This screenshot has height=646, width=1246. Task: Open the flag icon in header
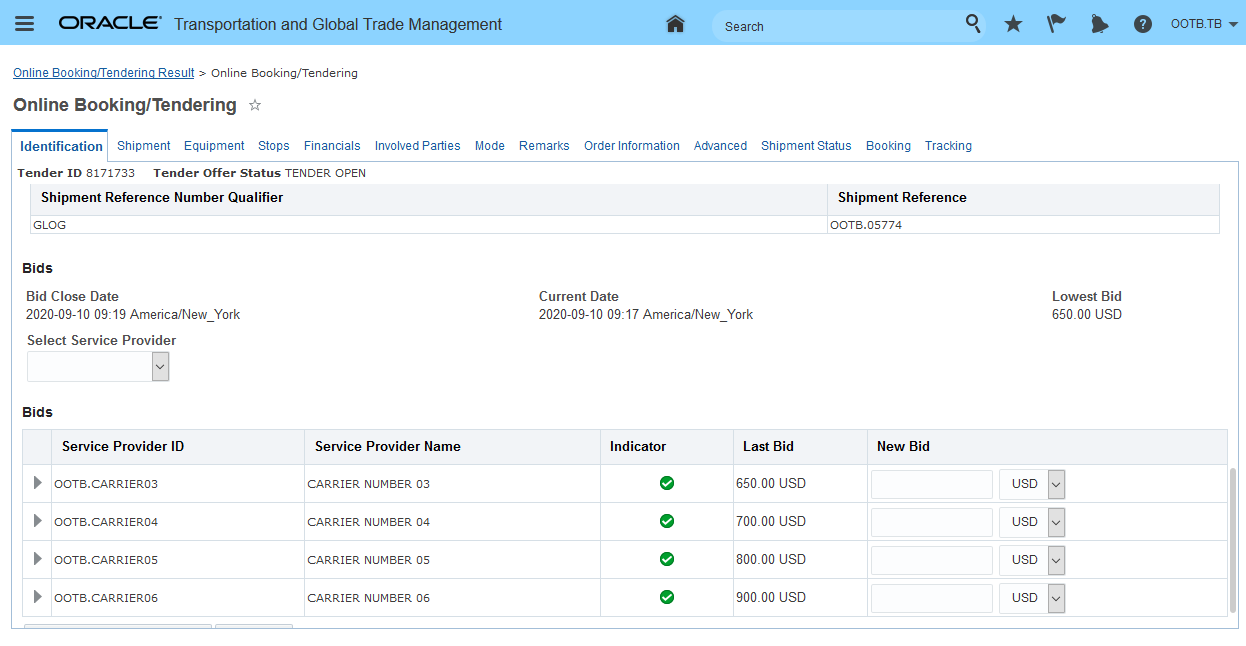[x=1056, y=24]
